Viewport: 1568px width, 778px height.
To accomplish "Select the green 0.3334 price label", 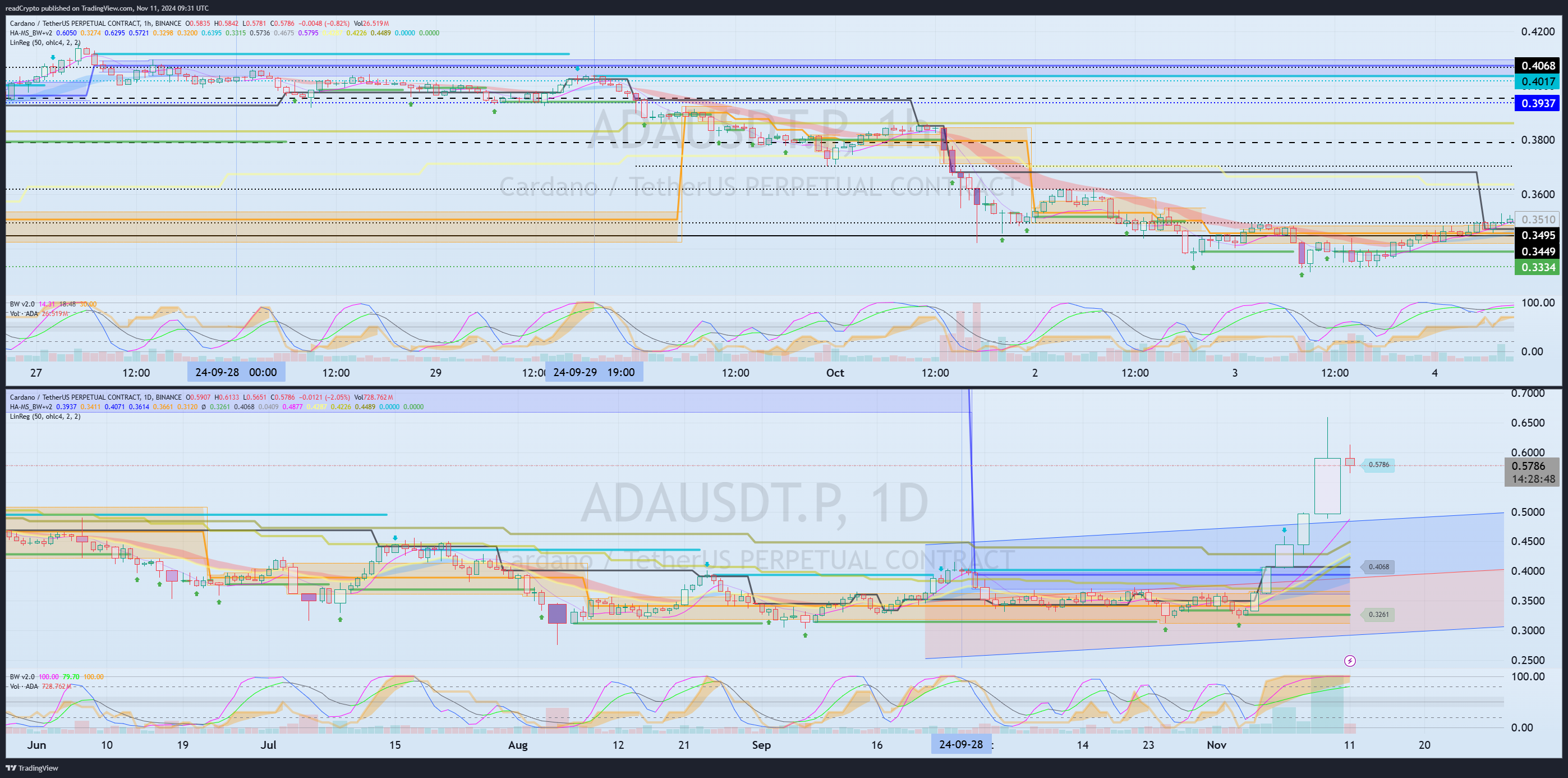I will pyautogui.click(x=1538, y=267).
